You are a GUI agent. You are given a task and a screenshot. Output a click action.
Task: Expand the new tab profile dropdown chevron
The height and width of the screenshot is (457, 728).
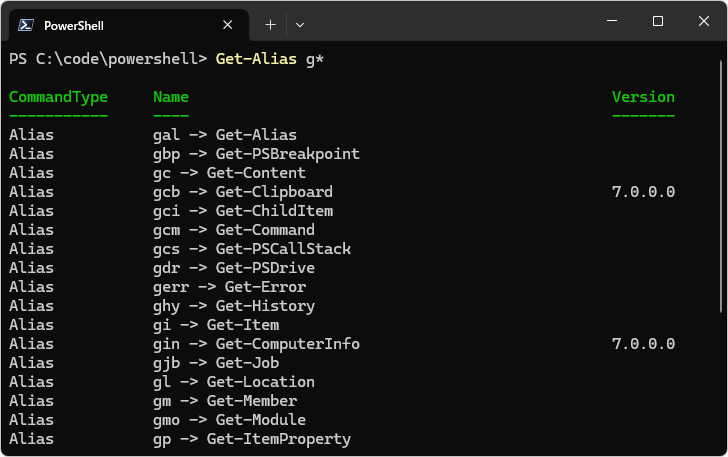pos(300,24)
